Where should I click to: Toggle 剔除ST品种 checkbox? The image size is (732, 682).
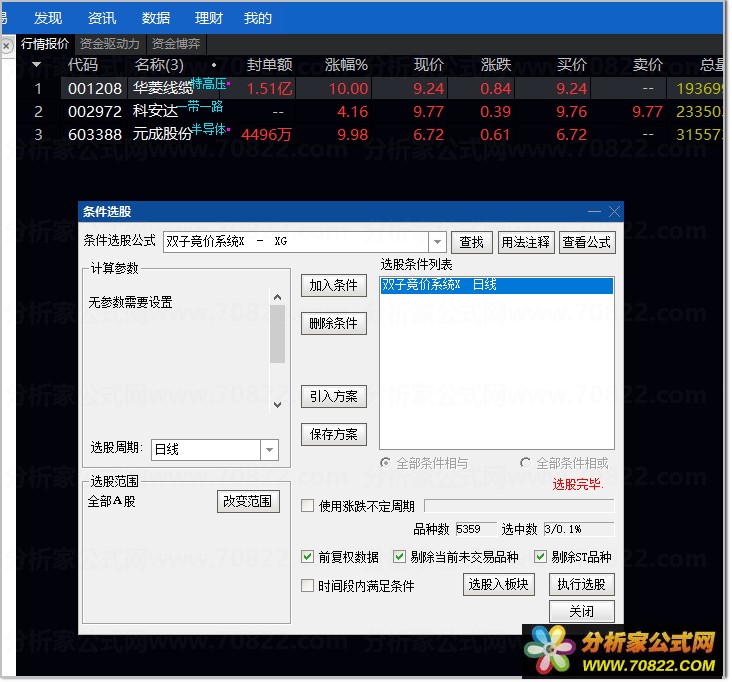[x=540, y=556]
